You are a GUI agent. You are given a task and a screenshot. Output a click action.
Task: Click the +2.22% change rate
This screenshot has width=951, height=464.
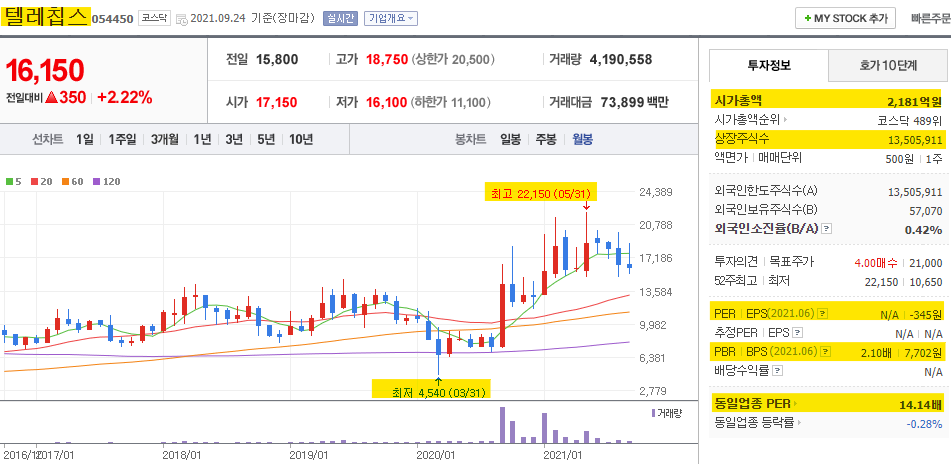(124, 97)
